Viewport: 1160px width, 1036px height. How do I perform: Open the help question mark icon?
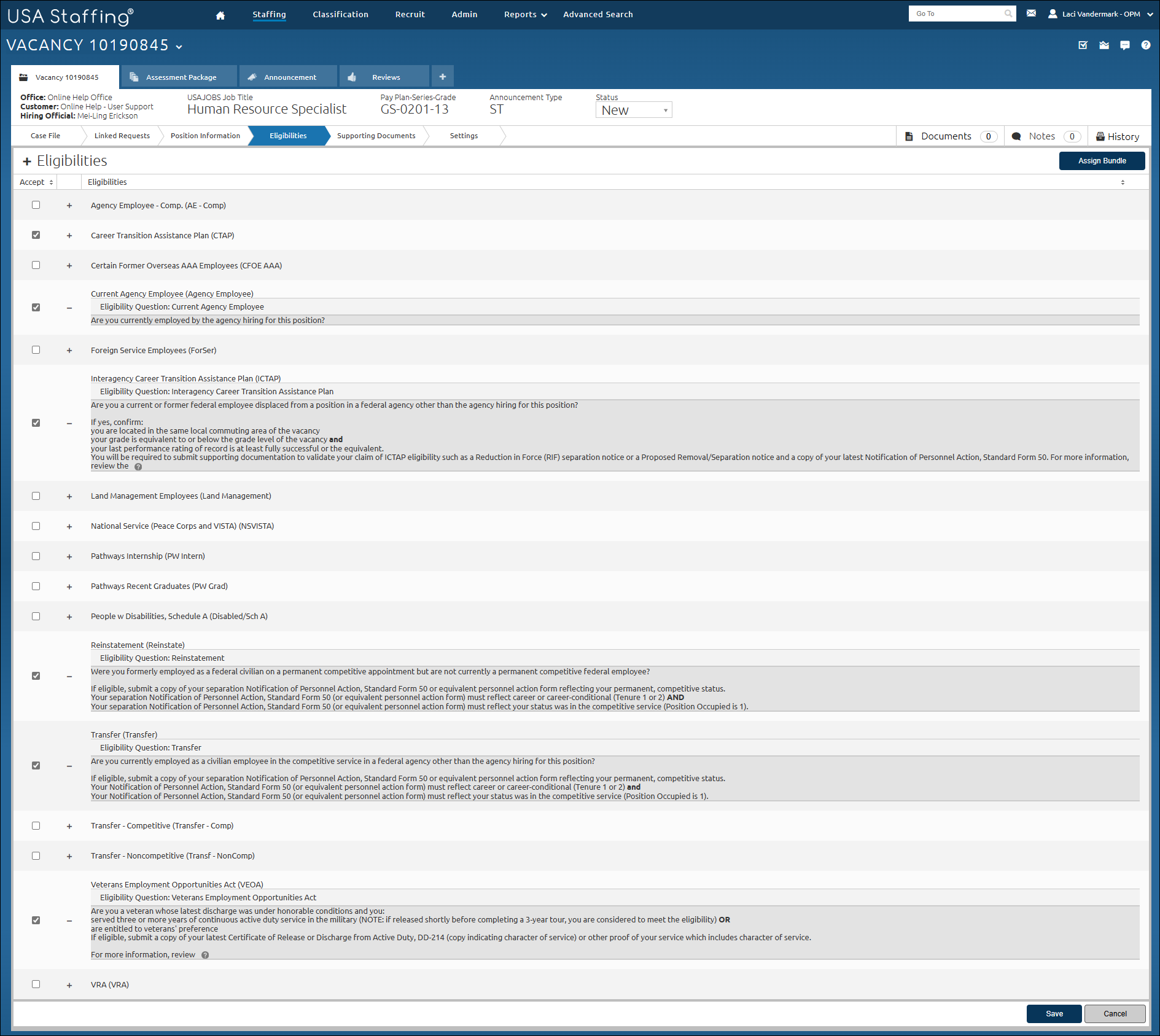pos(1146,45)
